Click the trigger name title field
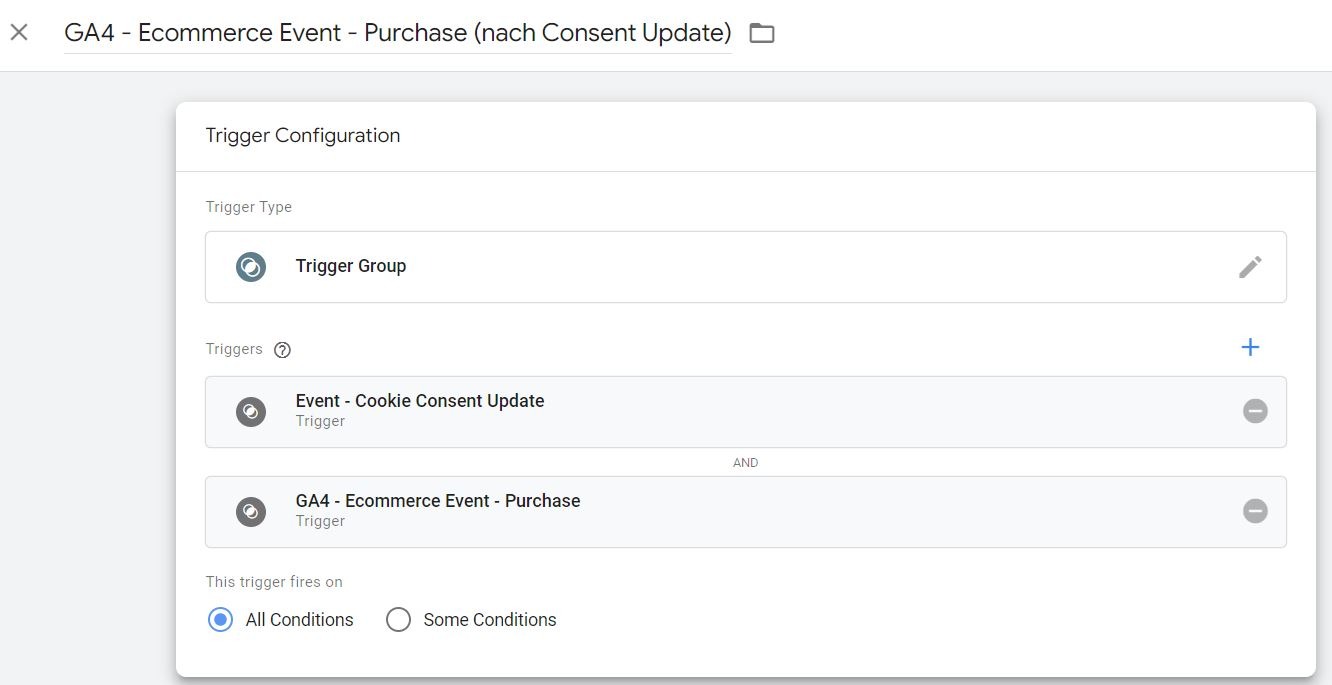Image resolution: width=1332 pixels, height=685 pixels. coord(397,33)
